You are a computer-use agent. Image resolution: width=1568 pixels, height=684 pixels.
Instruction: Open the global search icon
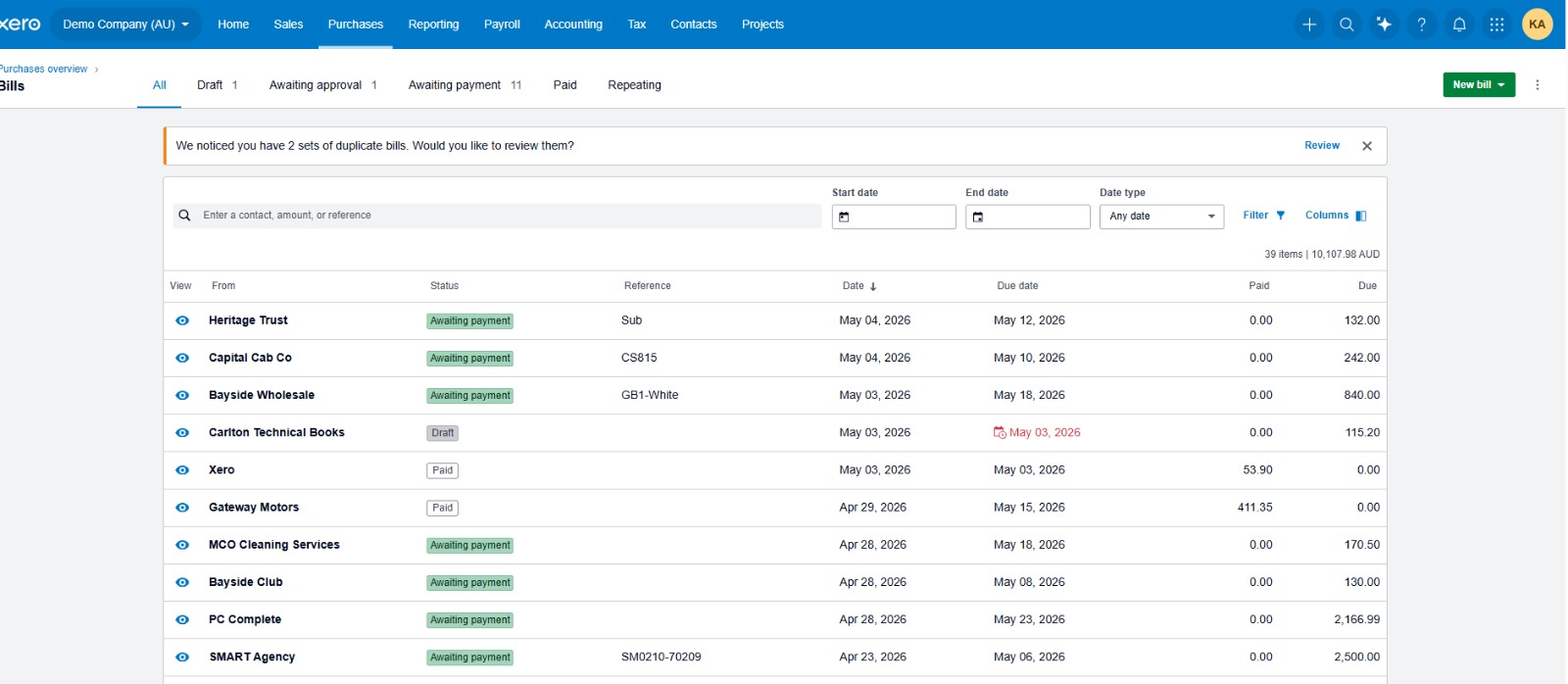pos(1347,24)
